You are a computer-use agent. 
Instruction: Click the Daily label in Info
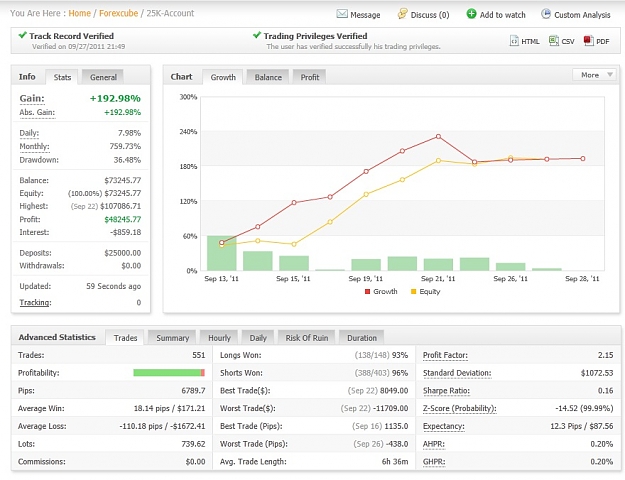pos(29,133)
